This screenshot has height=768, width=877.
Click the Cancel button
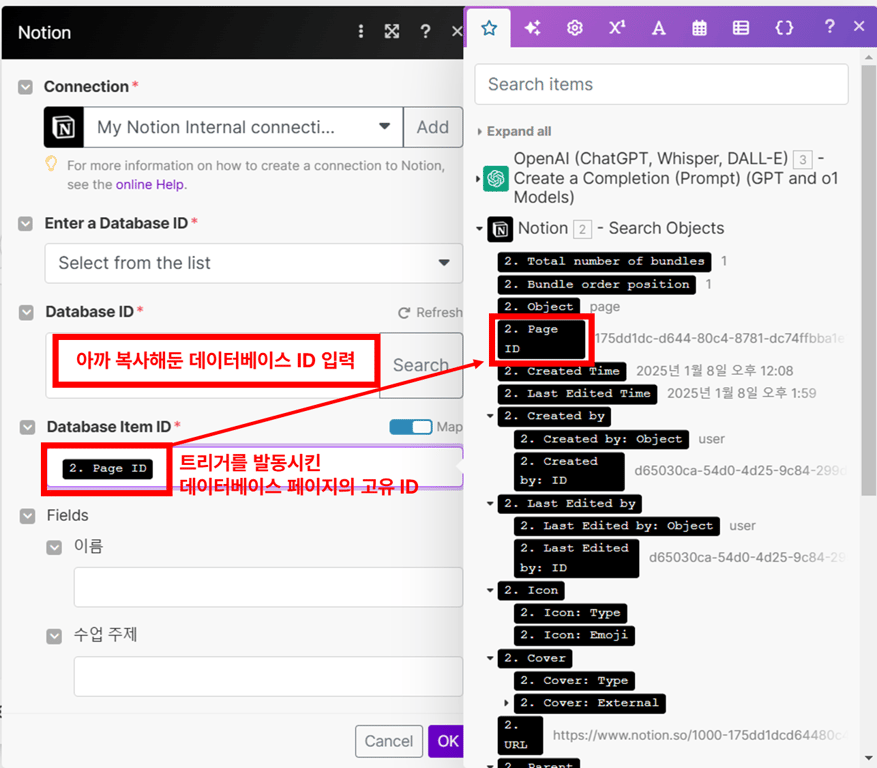(389, 741)
